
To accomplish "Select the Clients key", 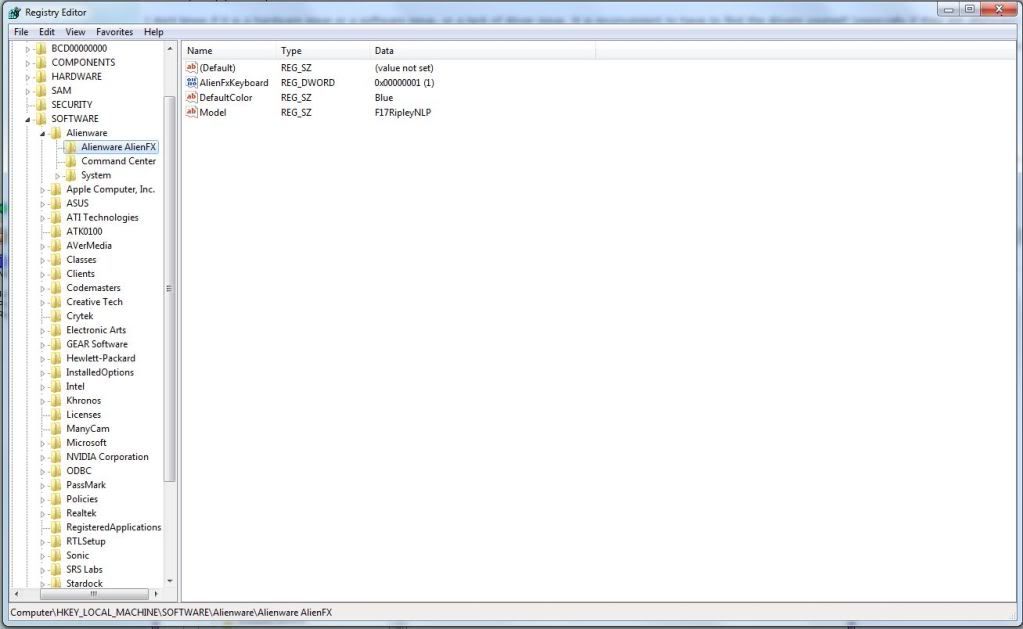I will pos(80,273).
